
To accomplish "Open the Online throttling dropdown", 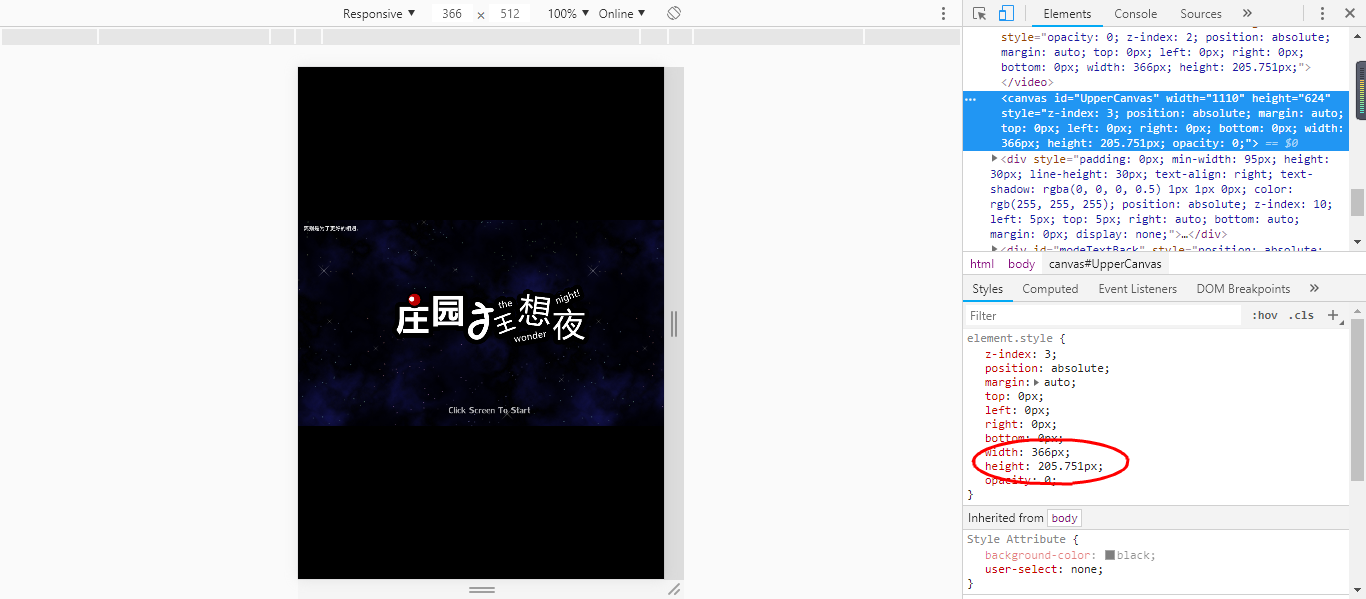I will point(622,14).
